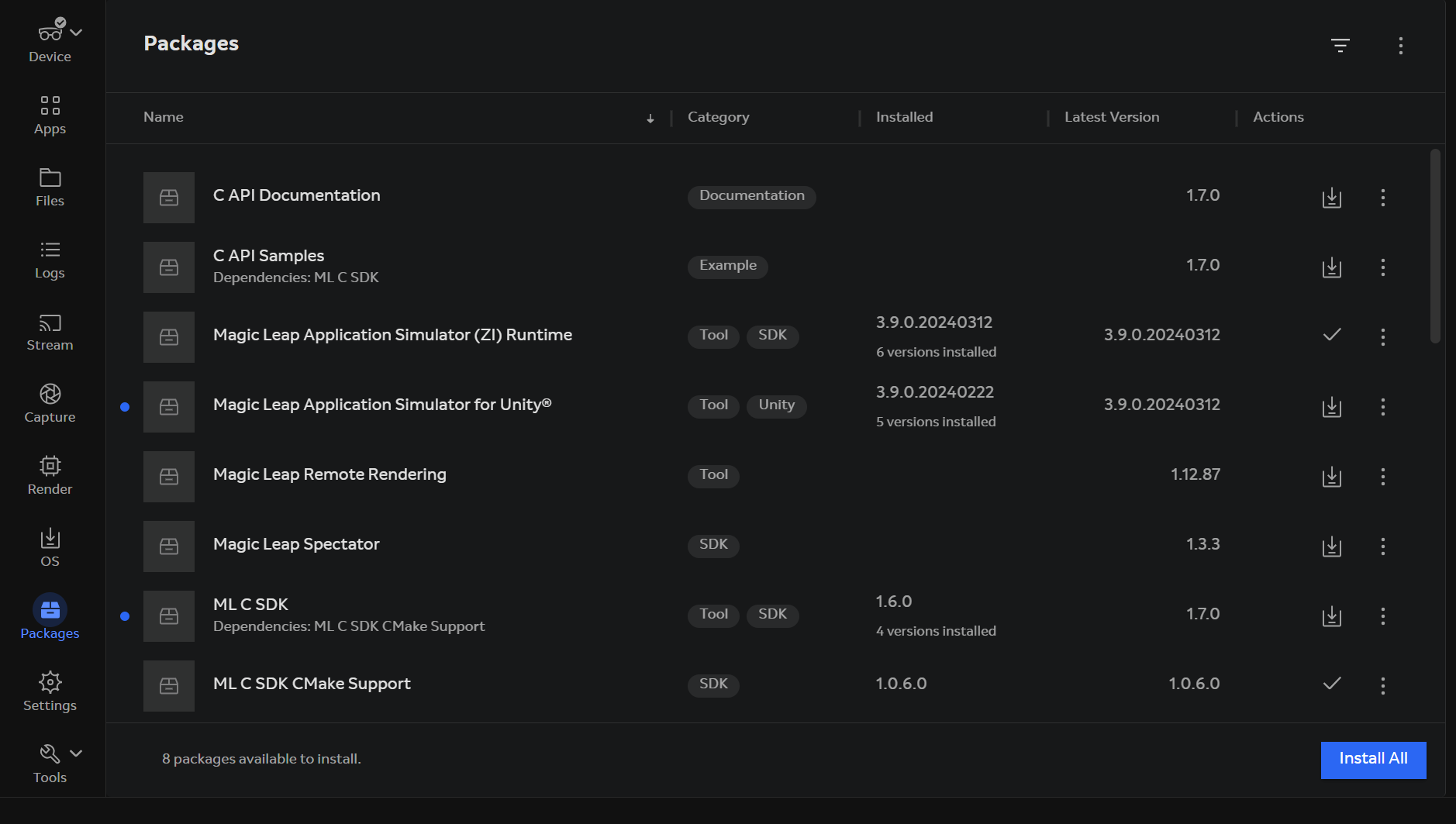Click '8 packages available to install.' status

tap(261, 759)
